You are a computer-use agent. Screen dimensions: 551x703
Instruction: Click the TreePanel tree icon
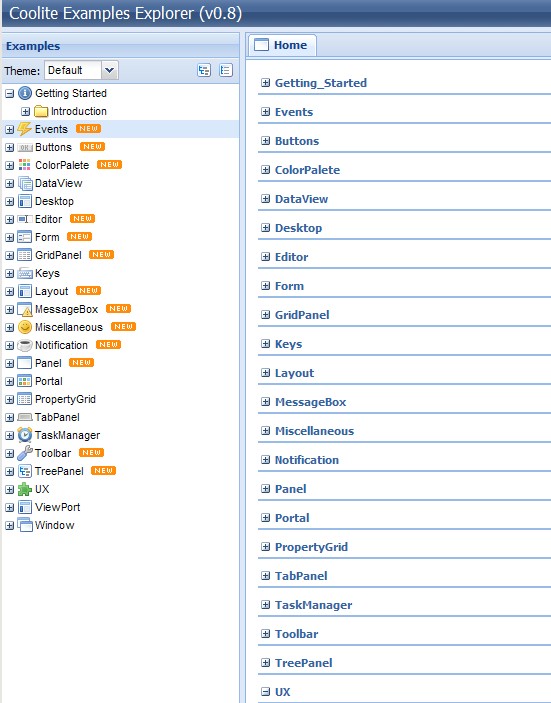(x=25, y=471)
